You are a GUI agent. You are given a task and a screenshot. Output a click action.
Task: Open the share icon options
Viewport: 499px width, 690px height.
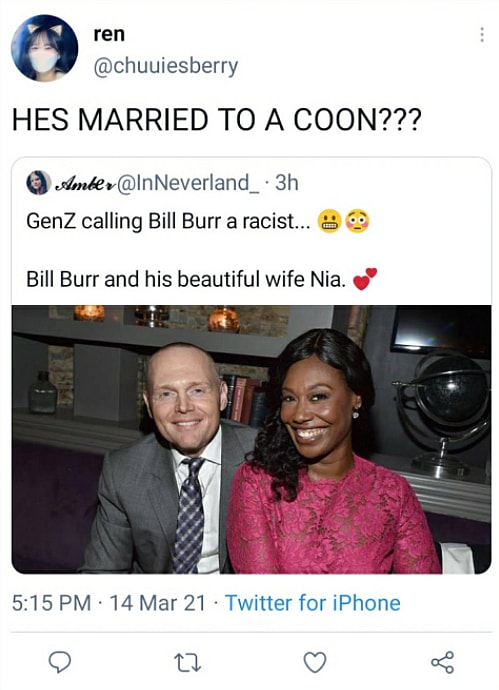(442, 662)
